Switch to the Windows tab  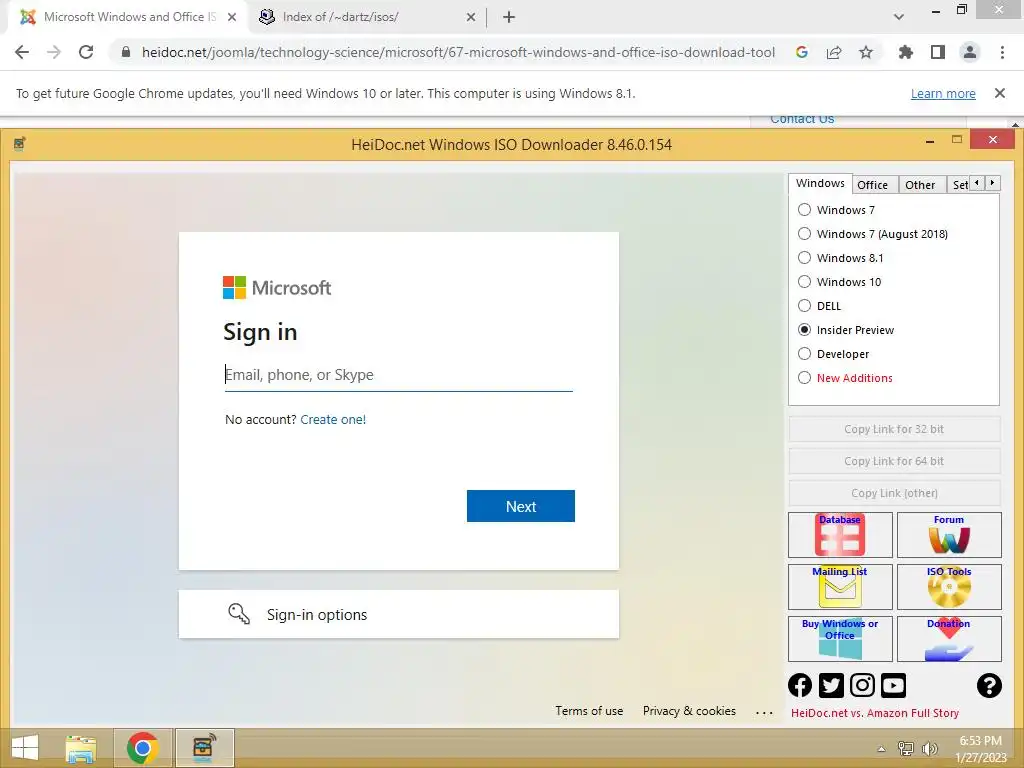[820, 184]
